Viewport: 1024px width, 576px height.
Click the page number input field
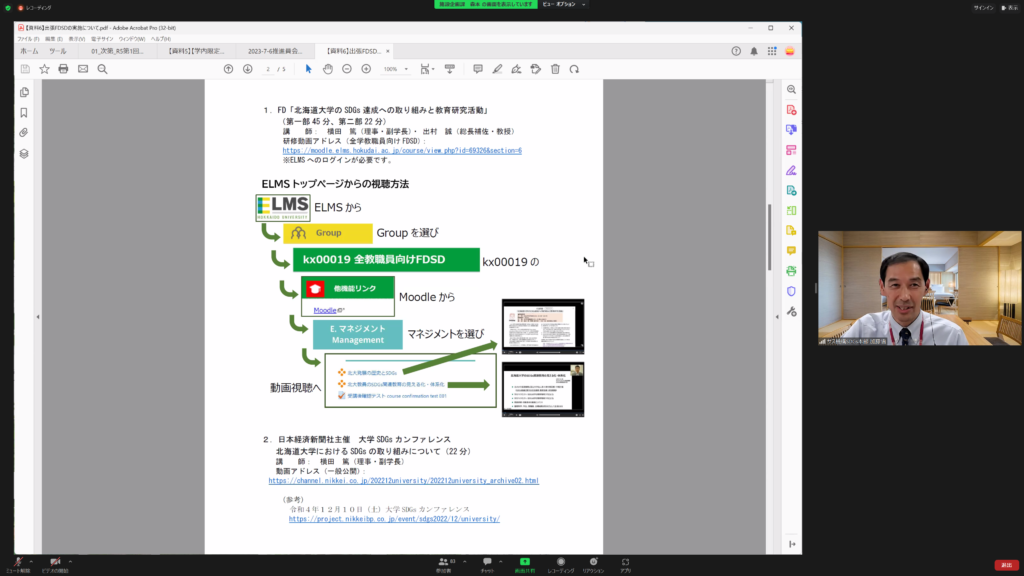coord(269,69)
